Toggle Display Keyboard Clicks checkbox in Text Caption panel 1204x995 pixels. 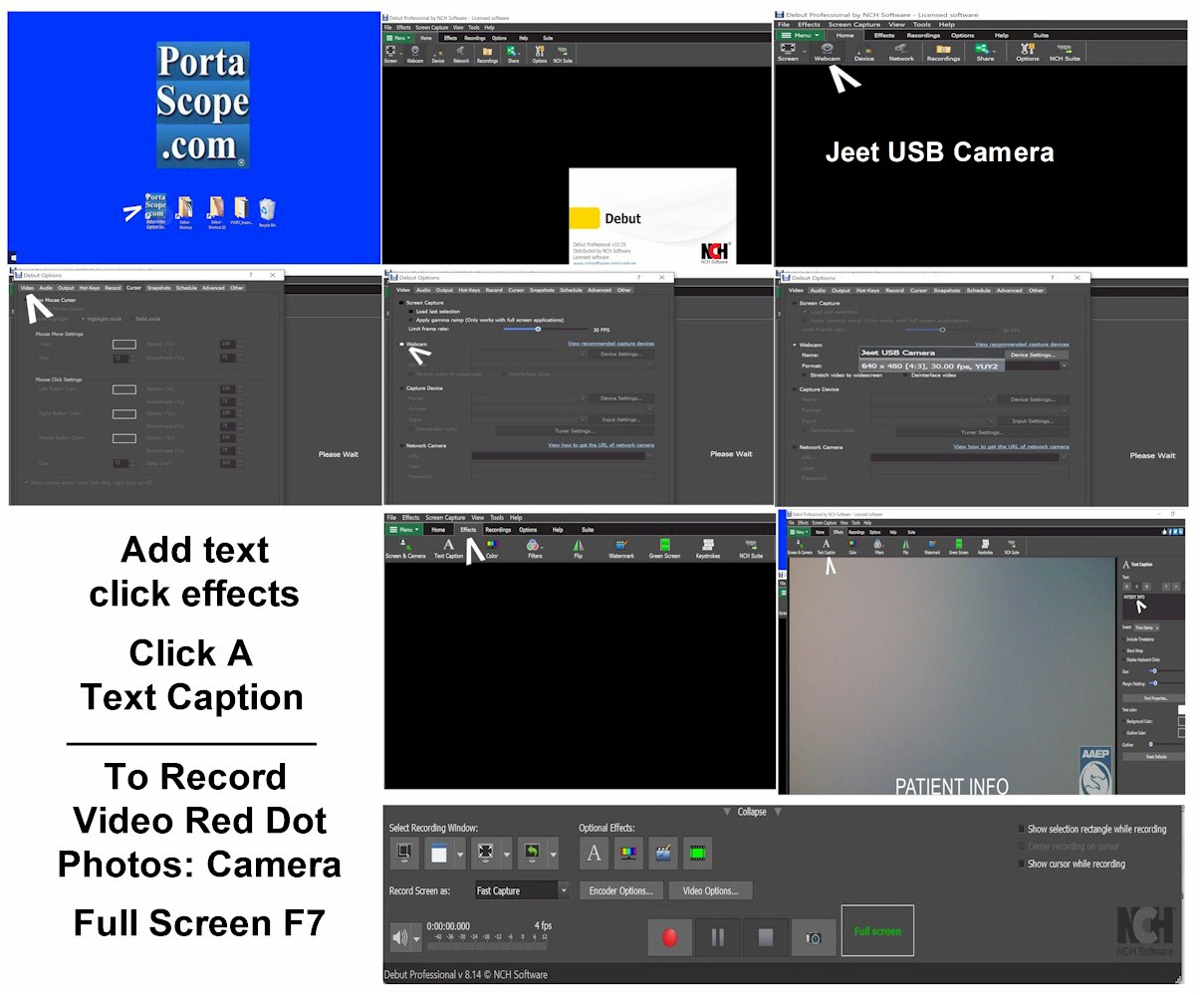tap(1124, 659)
